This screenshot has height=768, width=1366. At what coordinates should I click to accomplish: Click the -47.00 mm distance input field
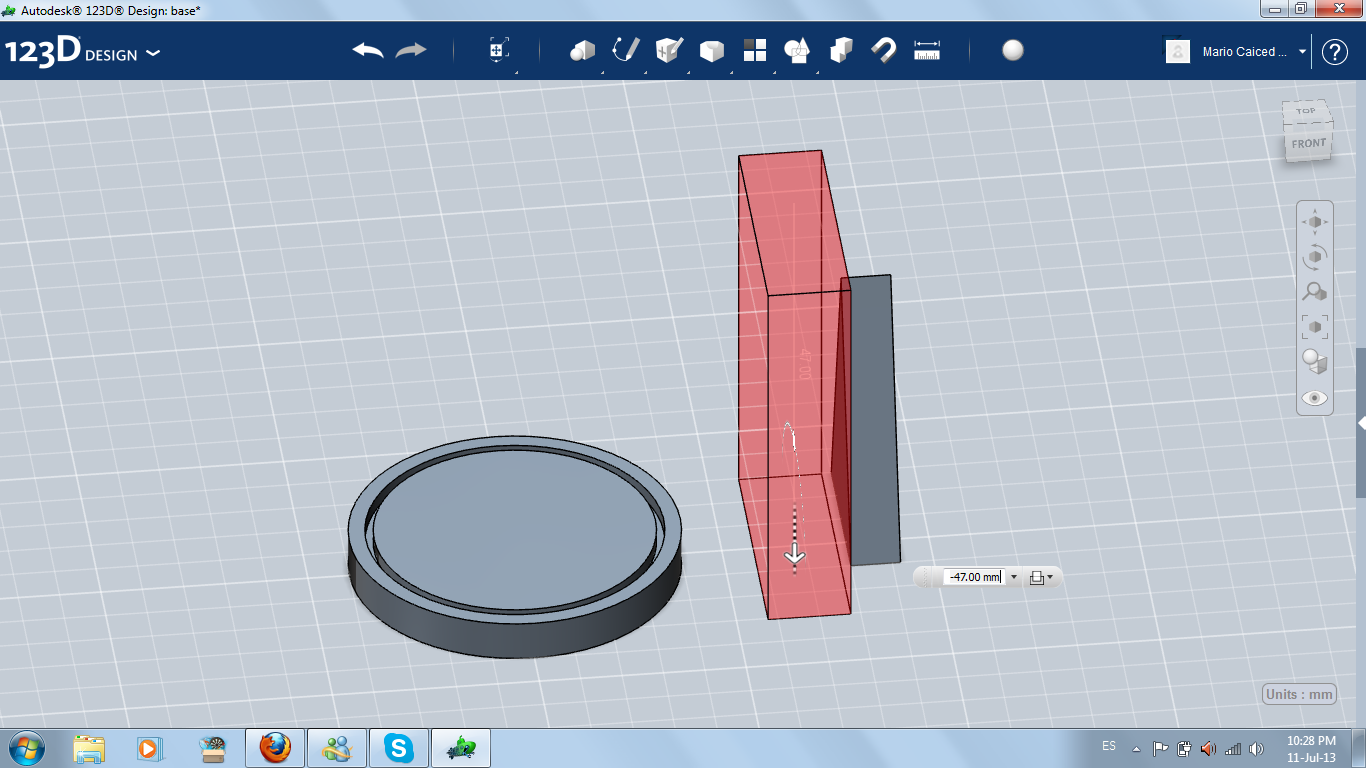click(x=975, y=577)
